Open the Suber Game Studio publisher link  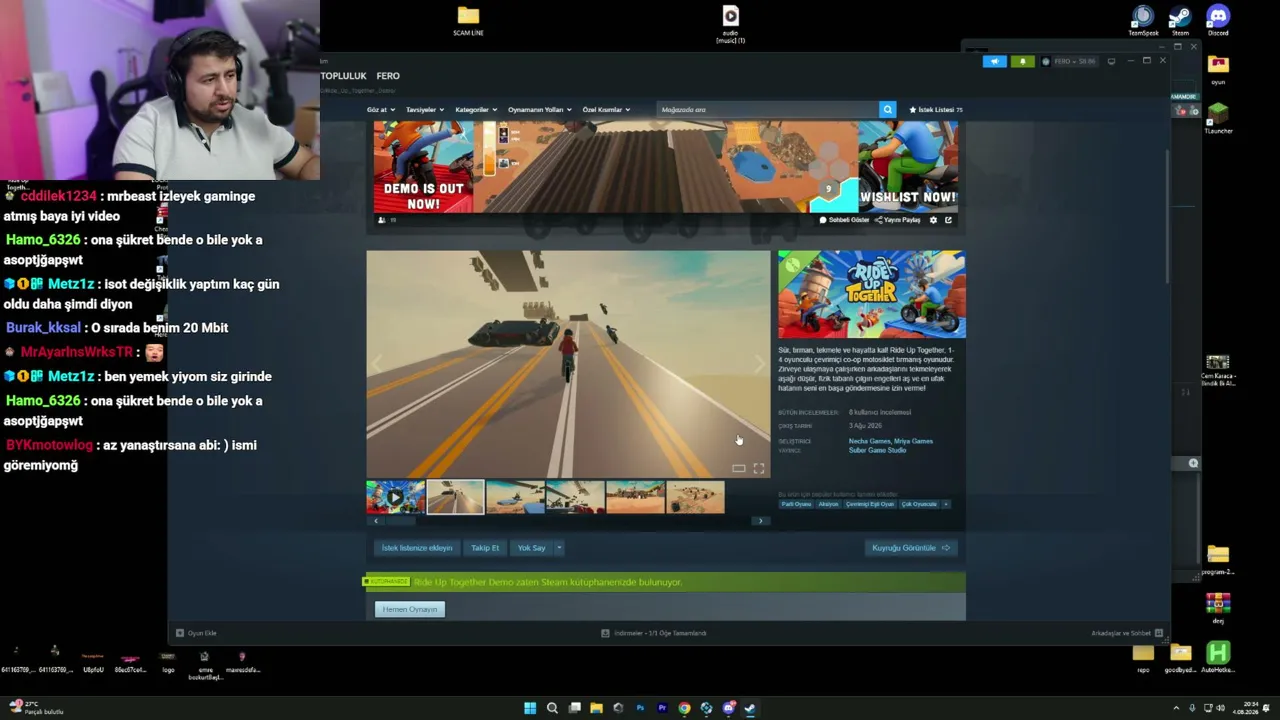(877, 450)
